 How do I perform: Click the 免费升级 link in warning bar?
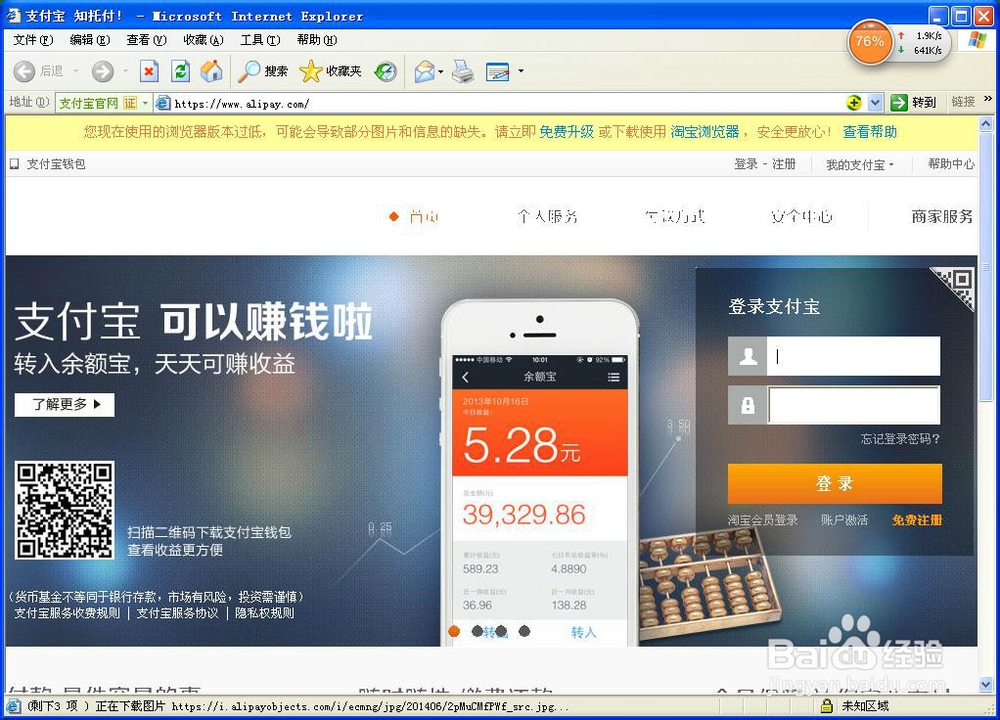coord(566,131)
